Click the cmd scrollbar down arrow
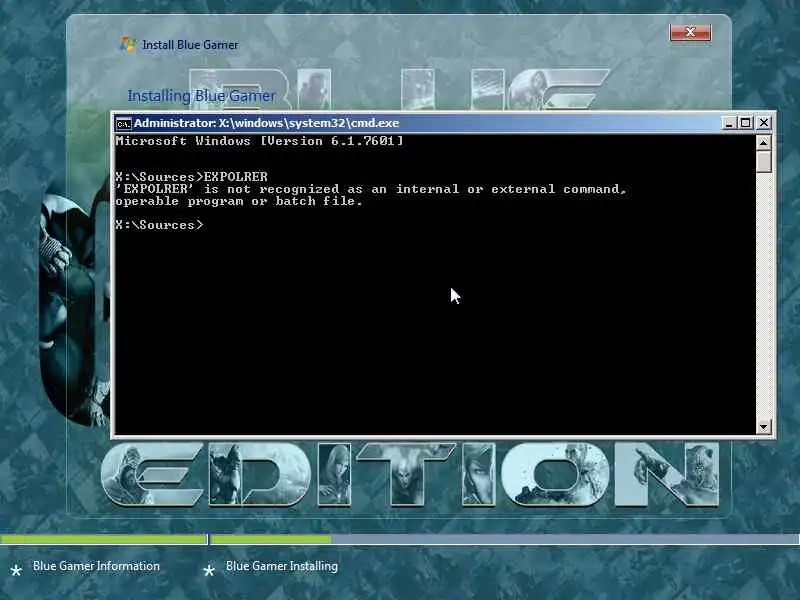The width and height of the screenshot is (800, 600). 763,427
